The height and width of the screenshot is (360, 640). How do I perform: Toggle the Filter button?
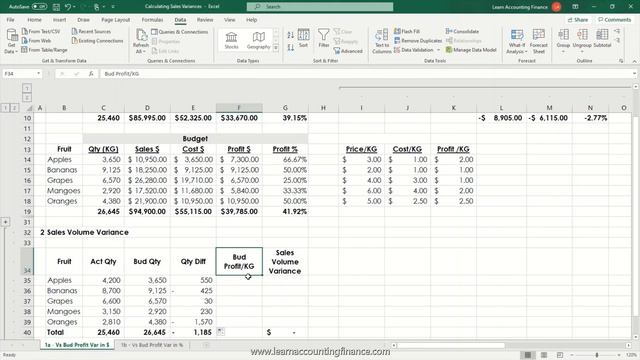324,38
